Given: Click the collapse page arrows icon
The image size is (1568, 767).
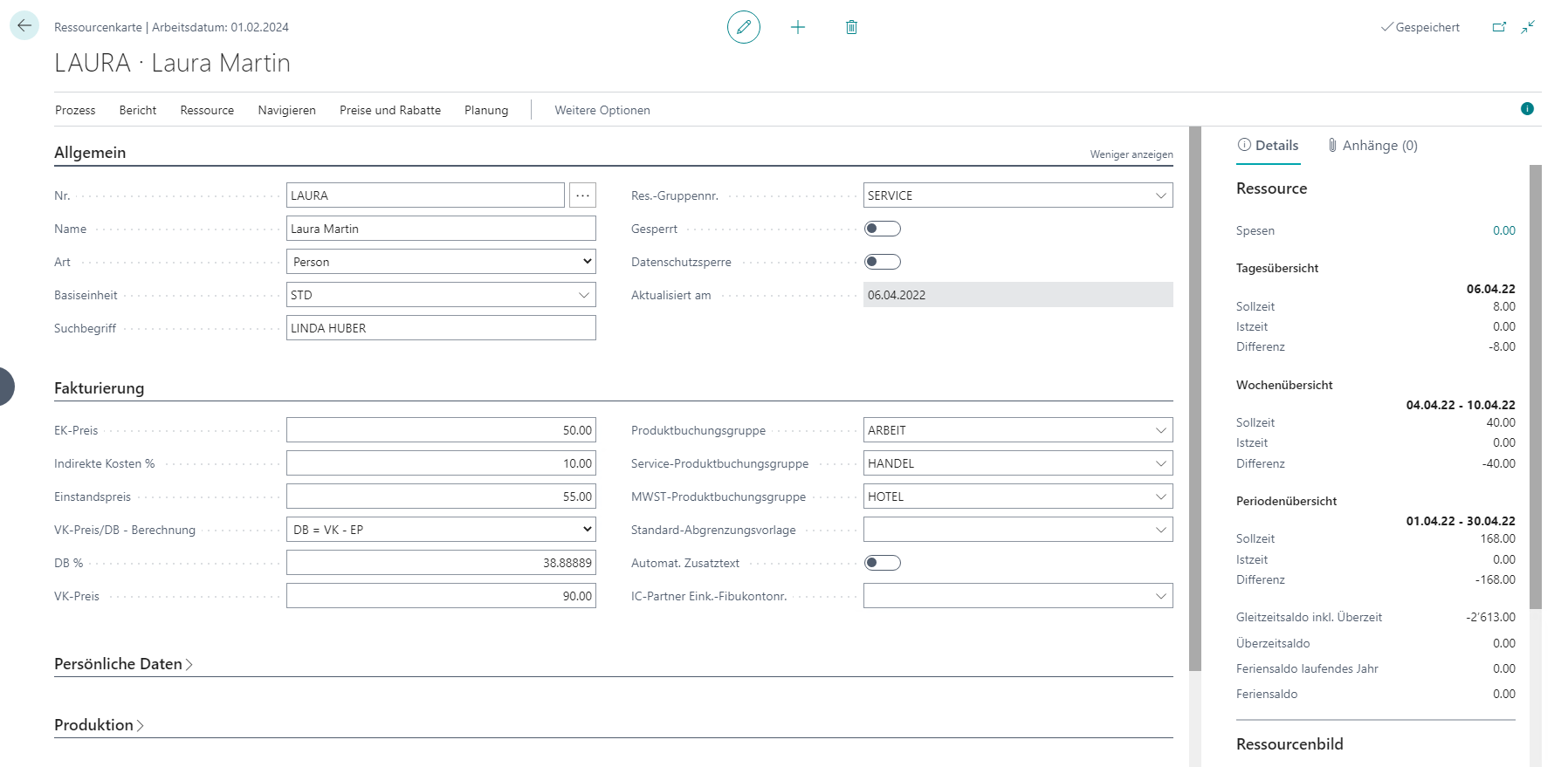Looking at the screenshot, I should click(x=1528, y=27).
